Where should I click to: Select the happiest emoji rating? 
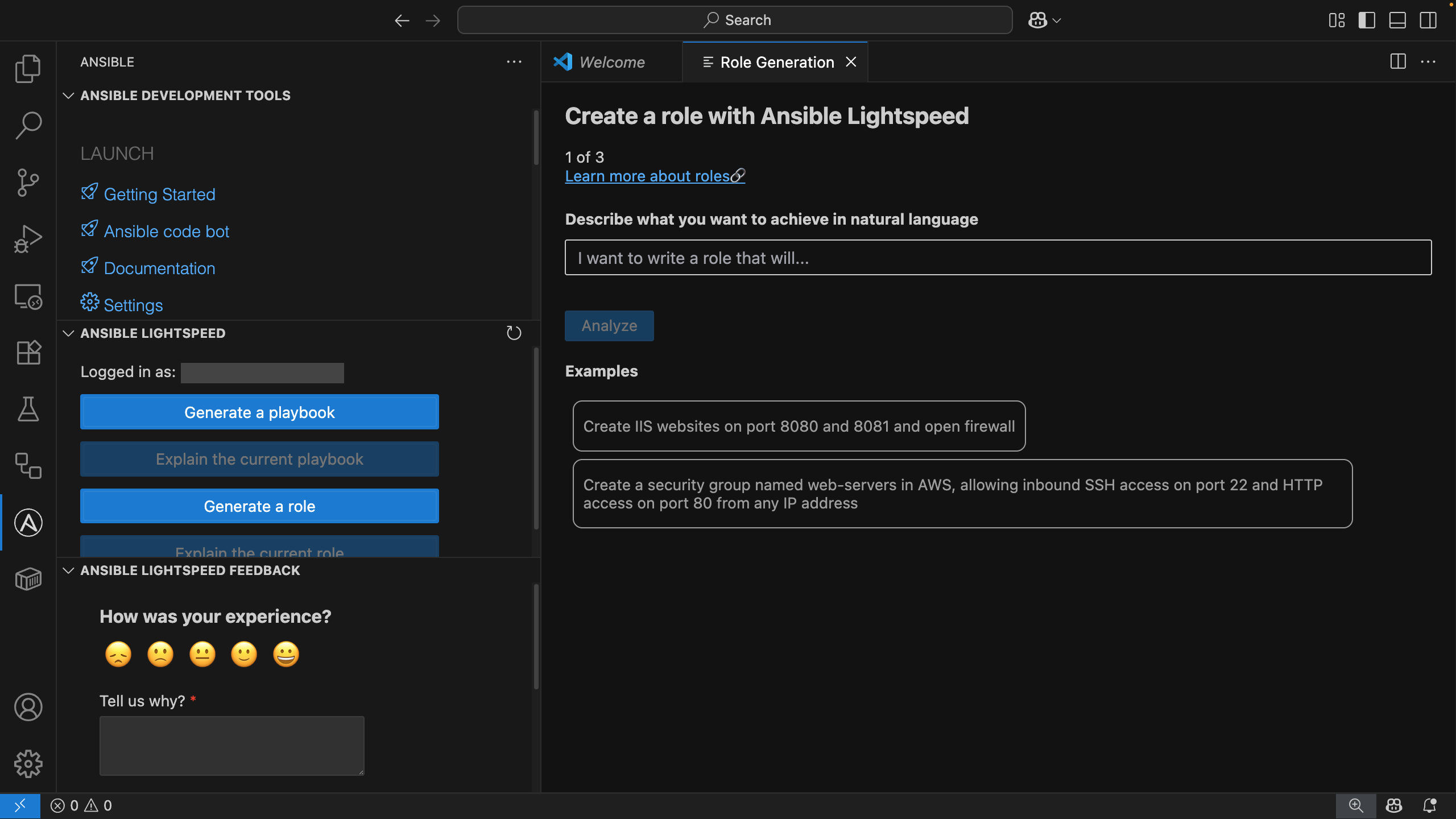286,654
